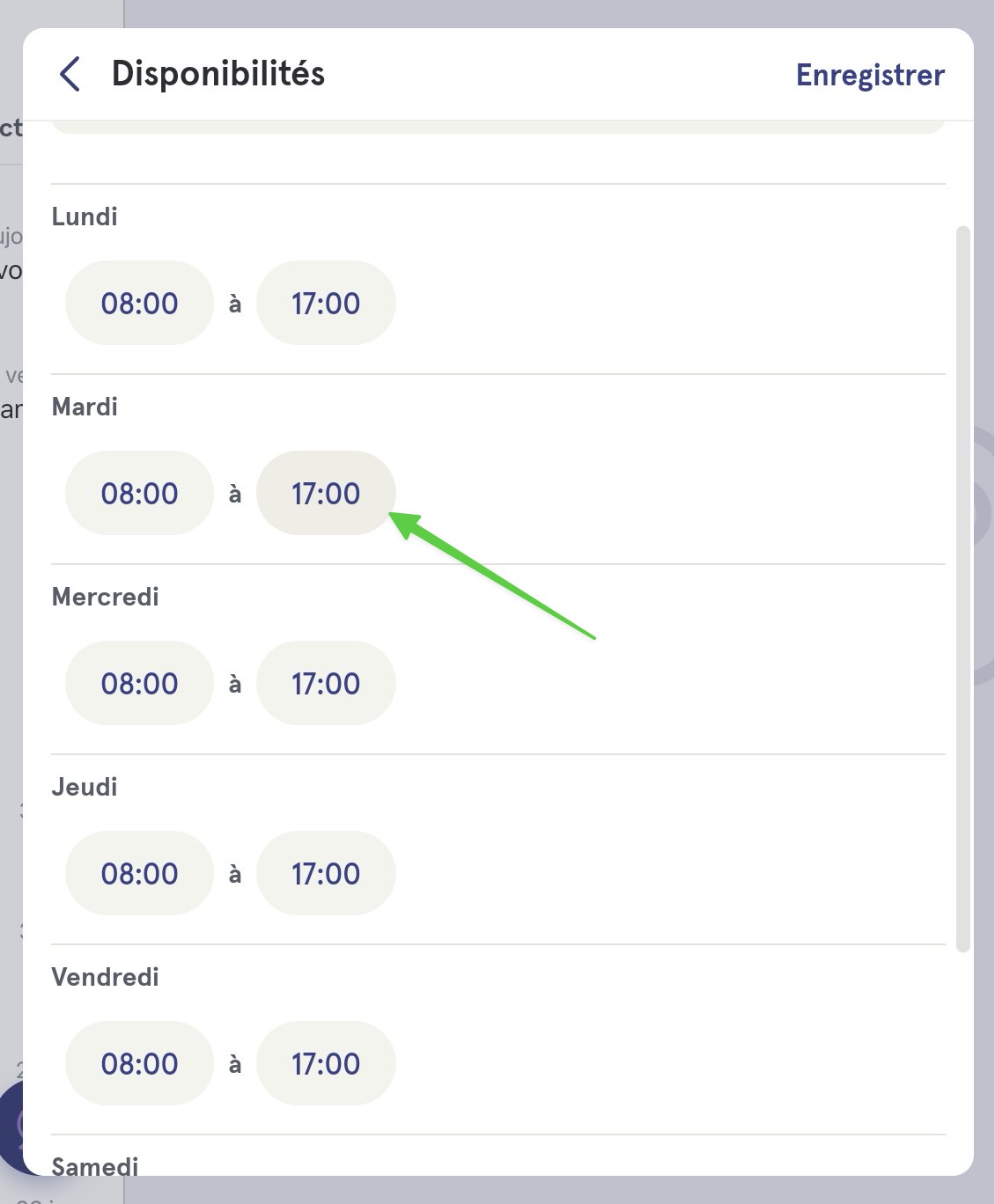Edit Jeudi start time 08:00
Screen dimensions: 995x1204
(139, 873)
